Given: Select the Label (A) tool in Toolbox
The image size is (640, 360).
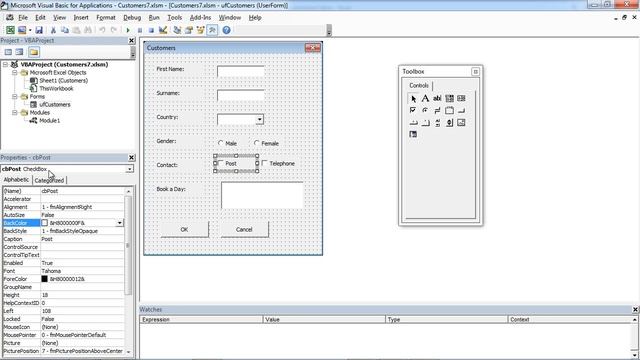Looking at the screenshot, I should coord(425,98).
